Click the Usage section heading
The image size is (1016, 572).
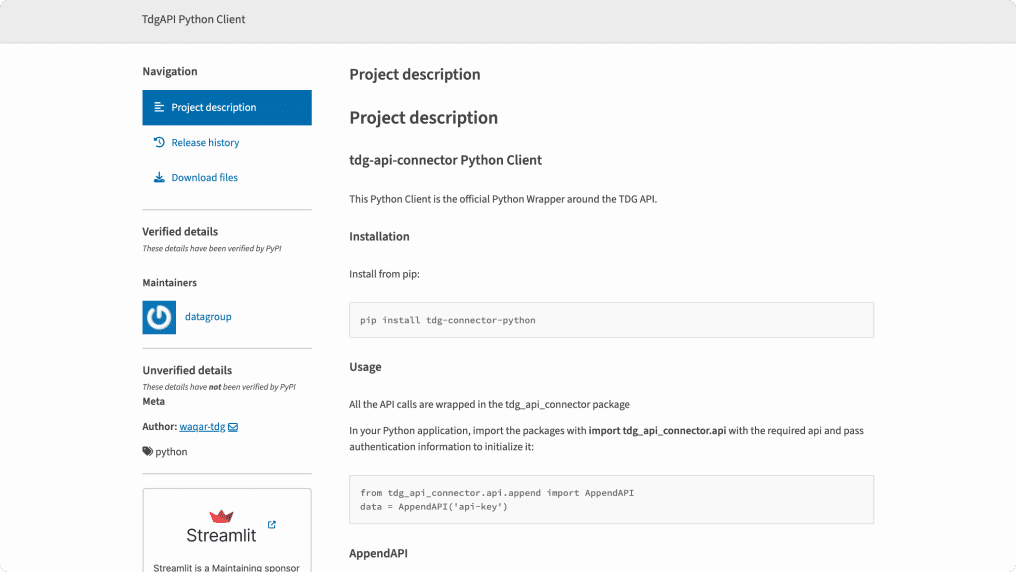pos(365,367)
